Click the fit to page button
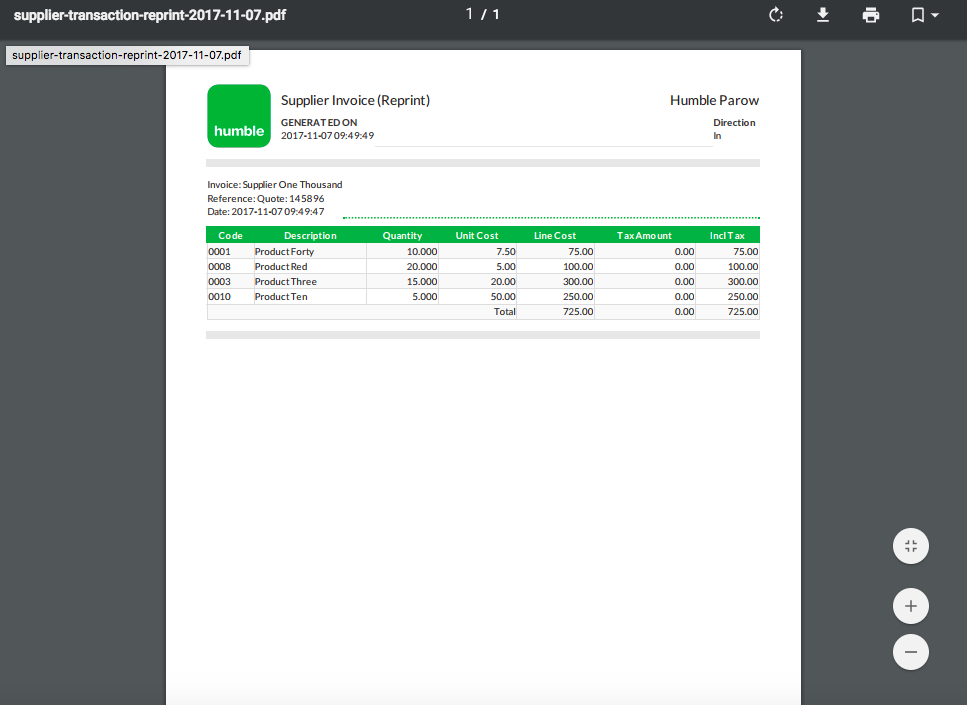This screenshot has height=705, width=967. (911, 546)
